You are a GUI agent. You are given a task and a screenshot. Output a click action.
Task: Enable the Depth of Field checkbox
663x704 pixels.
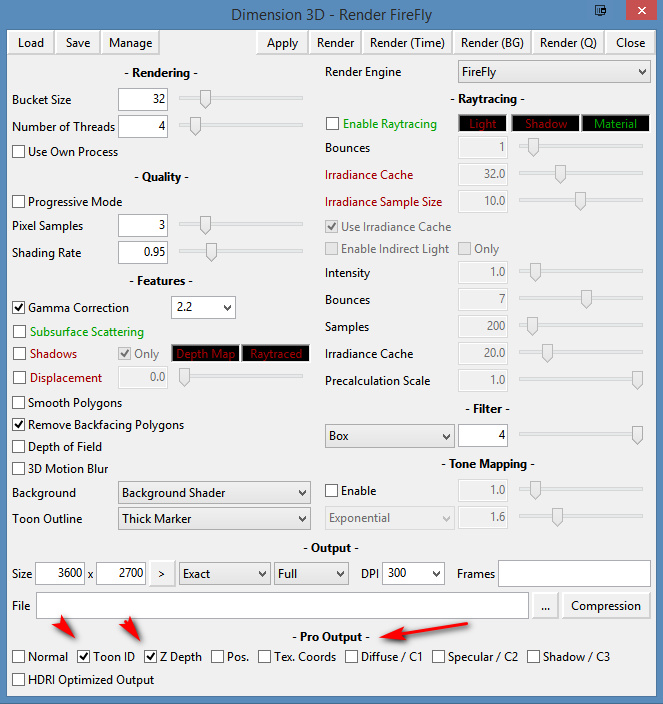point(19,447)
